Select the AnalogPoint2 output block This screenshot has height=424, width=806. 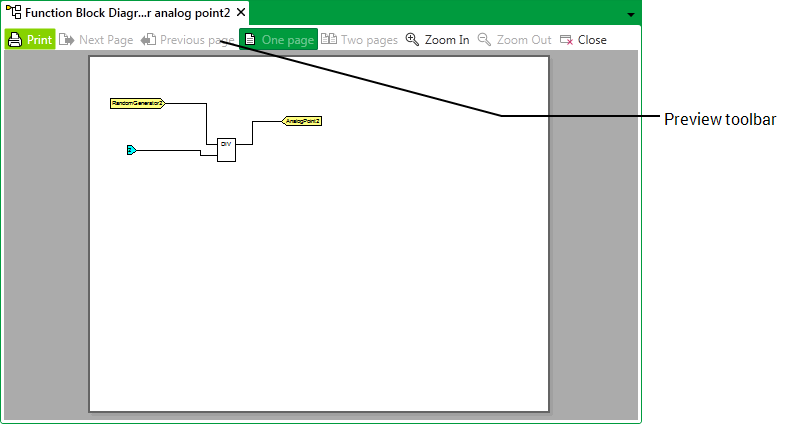[x=302, y=121]
